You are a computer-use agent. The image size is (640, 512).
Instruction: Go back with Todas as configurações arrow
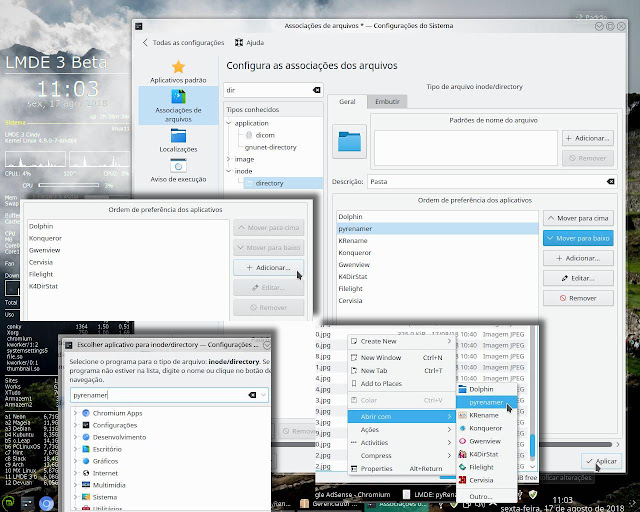pos(145,42)
